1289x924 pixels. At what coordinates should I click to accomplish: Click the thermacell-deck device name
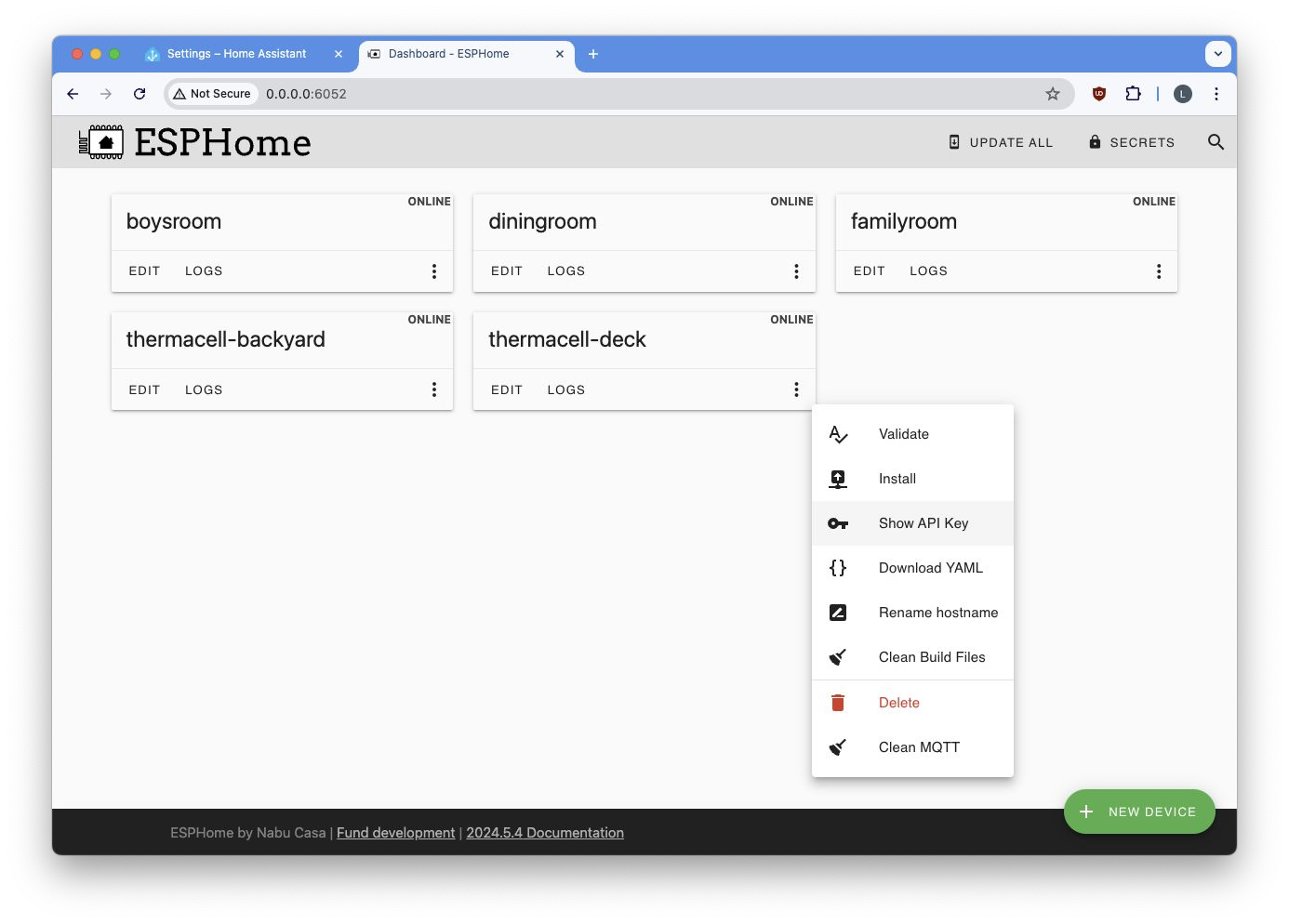(x=567, y=339)
